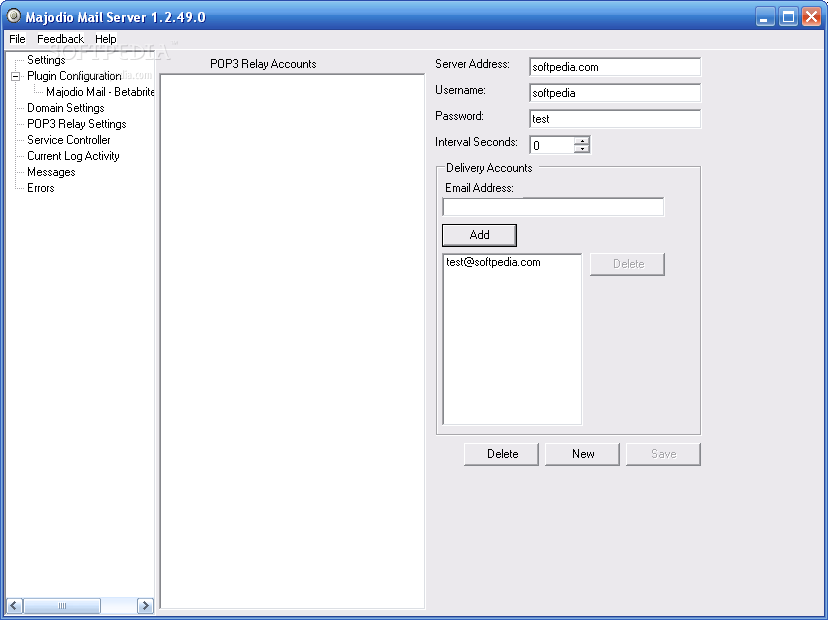Click the tree horizontal scrollbar thumb

62,605
